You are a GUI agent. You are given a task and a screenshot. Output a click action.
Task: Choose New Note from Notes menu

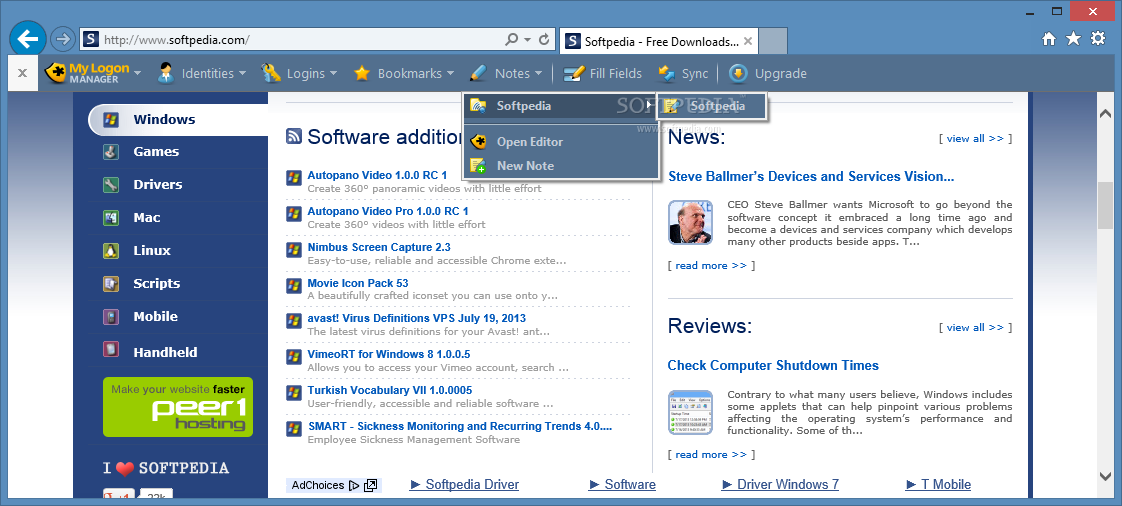(560, 165)
